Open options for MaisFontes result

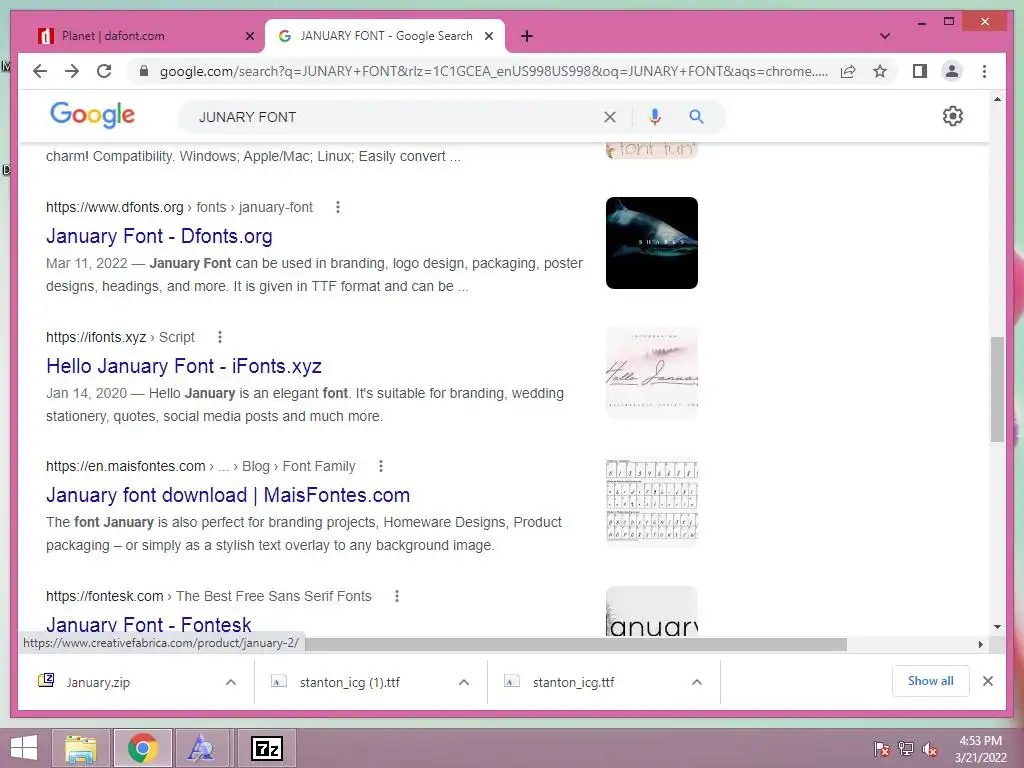coord(381,466)
